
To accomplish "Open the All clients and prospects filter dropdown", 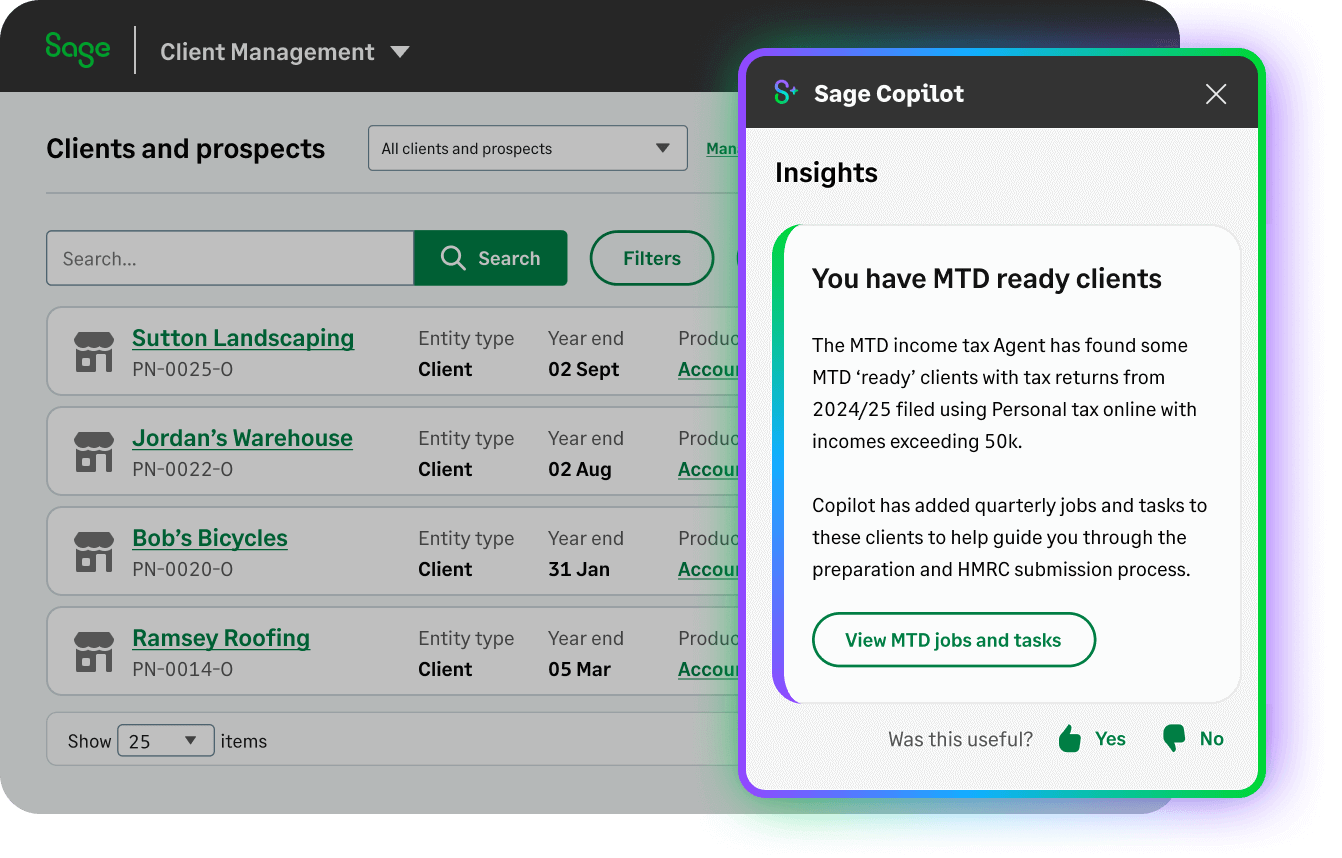I will click(527, 148).
